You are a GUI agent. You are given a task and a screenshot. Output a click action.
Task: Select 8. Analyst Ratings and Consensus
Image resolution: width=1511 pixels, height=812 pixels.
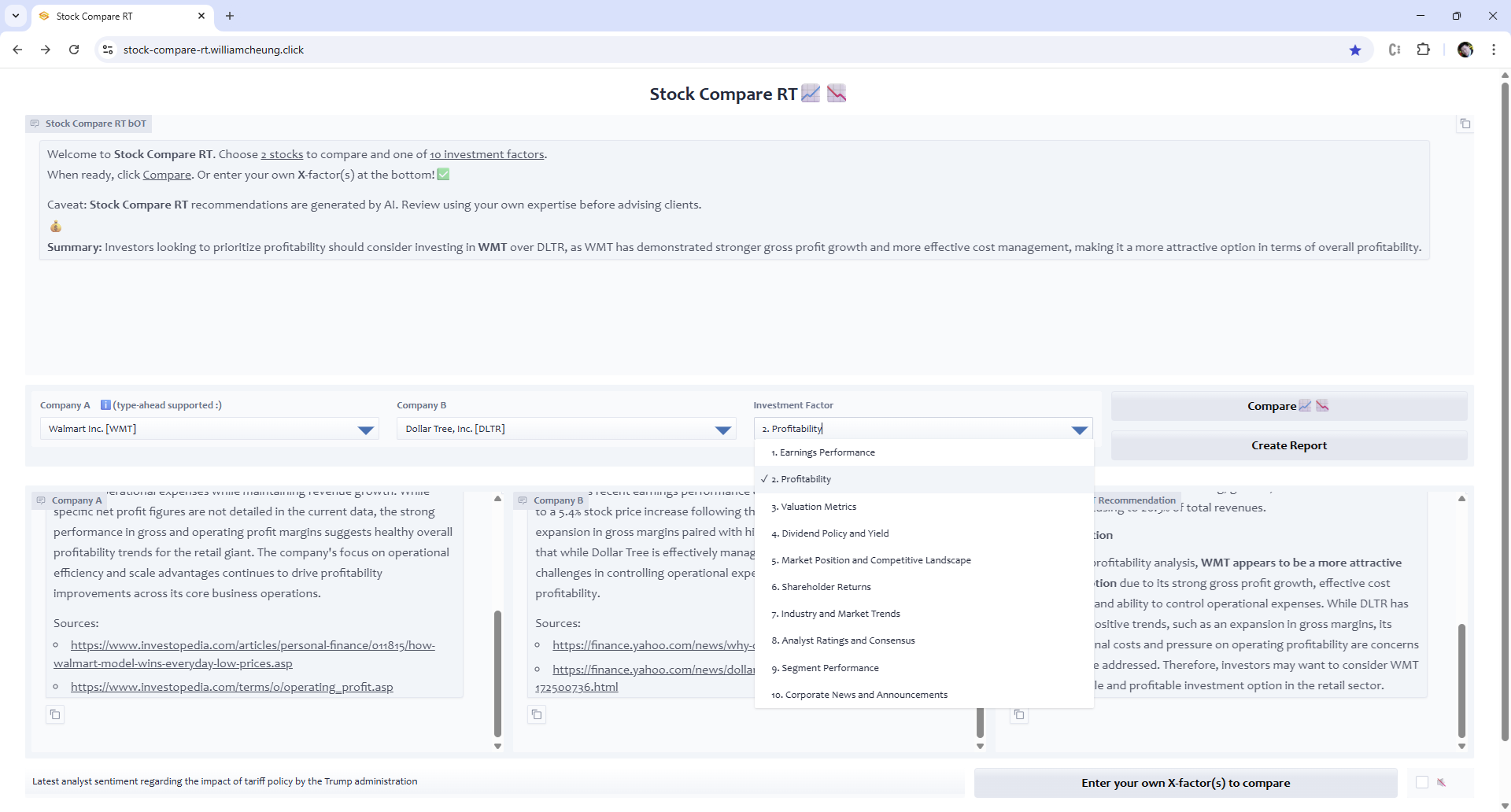pos(924,640)
